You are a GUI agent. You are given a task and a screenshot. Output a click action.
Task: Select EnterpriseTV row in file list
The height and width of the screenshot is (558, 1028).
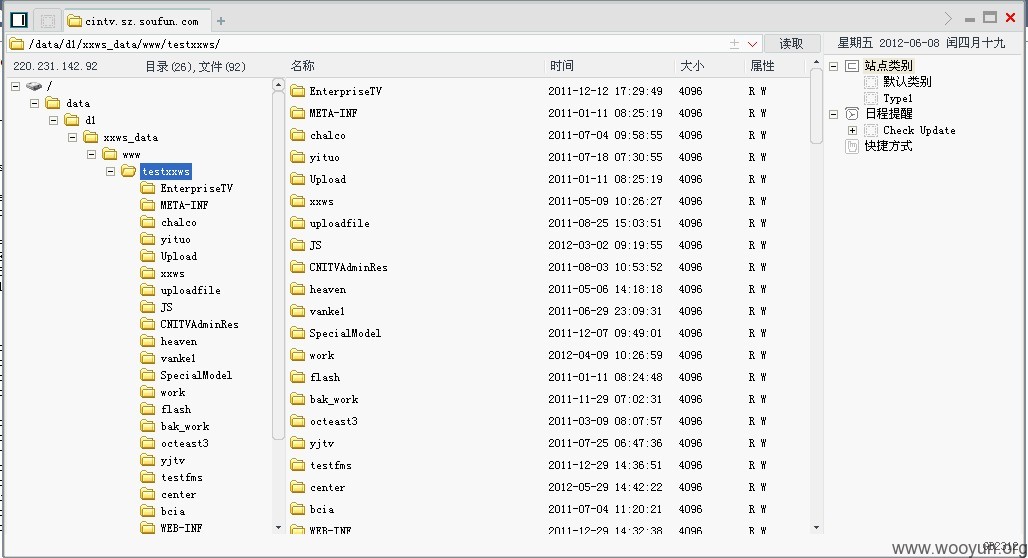(547, 91)
